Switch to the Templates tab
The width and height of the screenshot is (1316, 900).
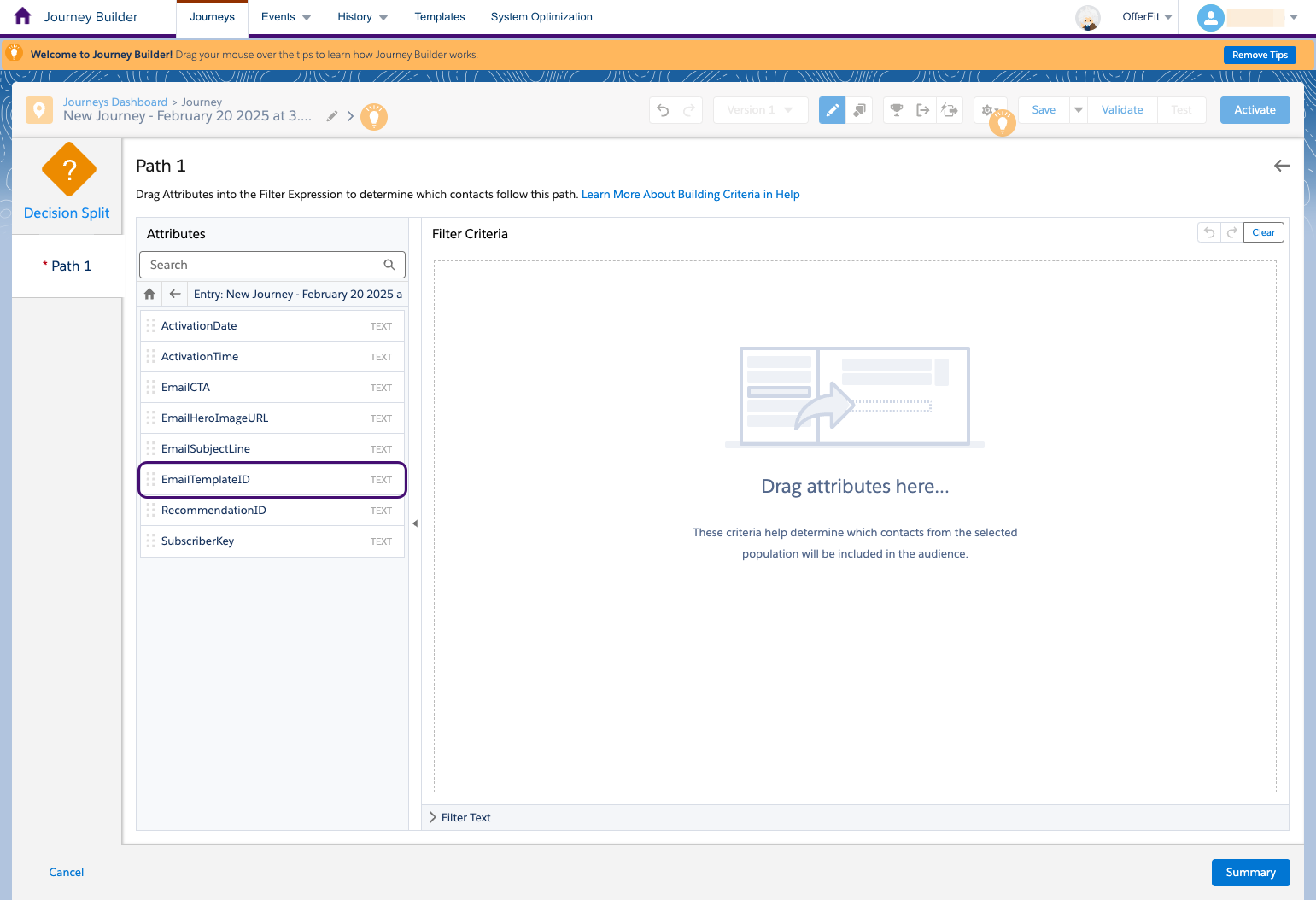click(x=439, y=16)
